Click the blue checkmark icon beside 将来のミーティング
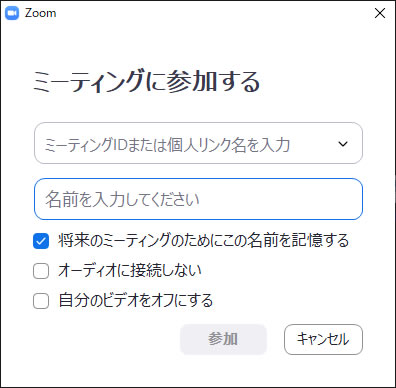The image size is (396, 388). pos(41,241)
